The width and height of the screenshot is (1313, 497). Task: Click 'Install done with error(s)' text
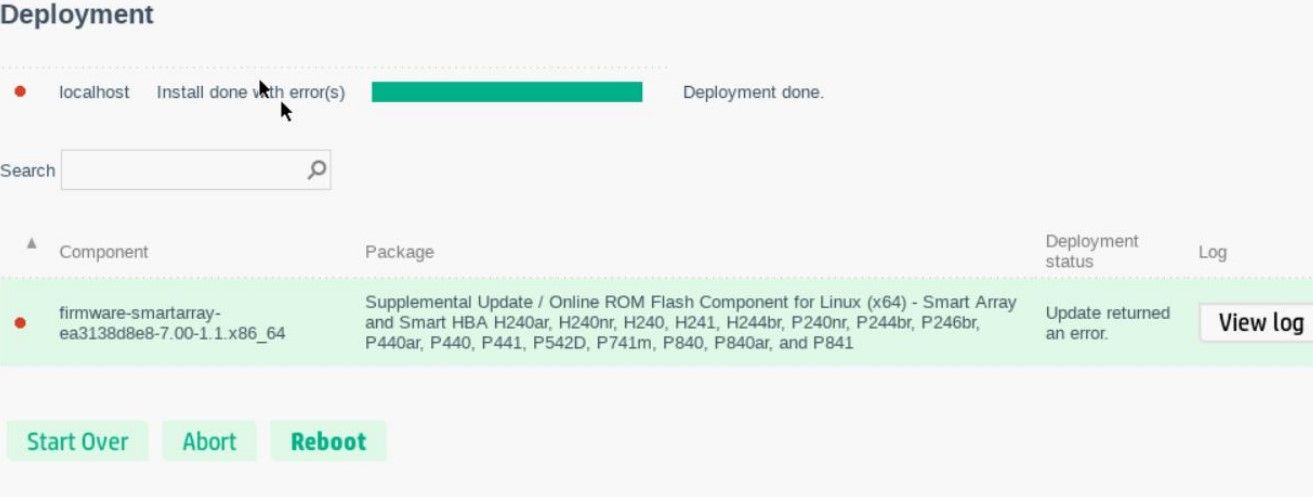(251, 92)
